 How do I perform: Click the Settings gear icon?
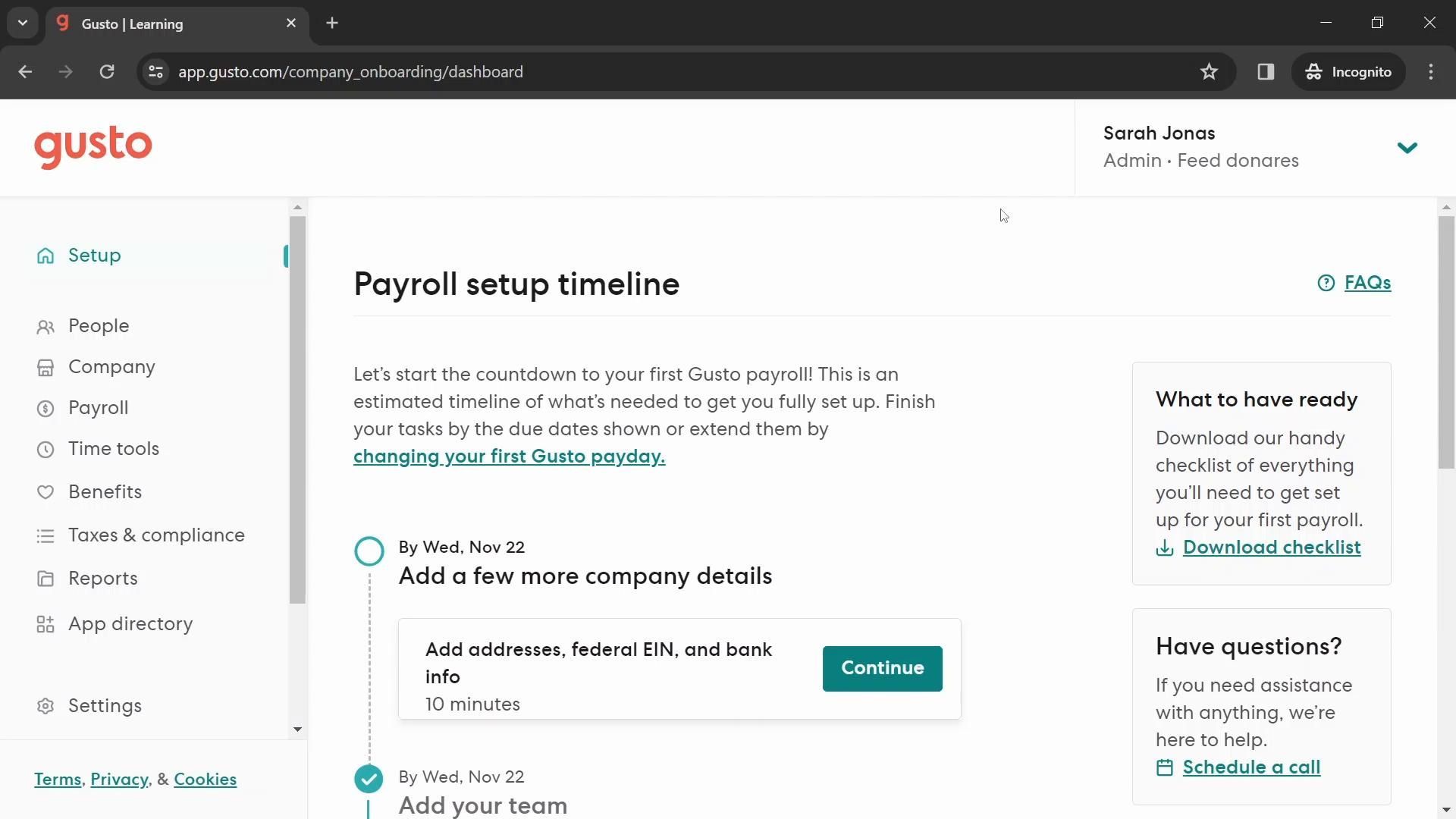point(45,706)
